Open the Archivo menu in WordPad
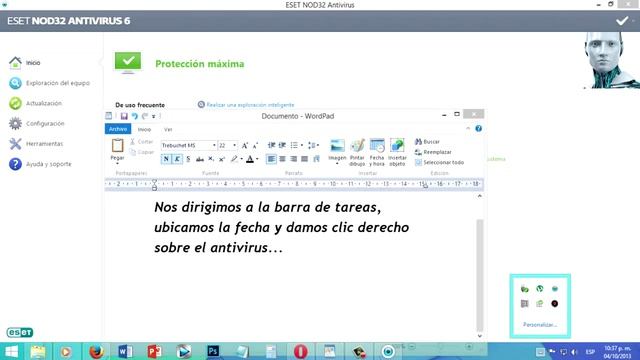The width and height of the screenshot is (640, 360). [x=118, y=129]
